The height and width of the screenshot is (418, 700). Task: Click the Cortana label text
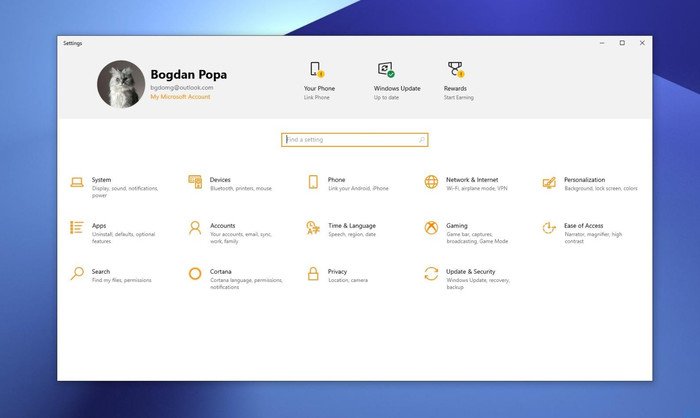click(221, 272)
